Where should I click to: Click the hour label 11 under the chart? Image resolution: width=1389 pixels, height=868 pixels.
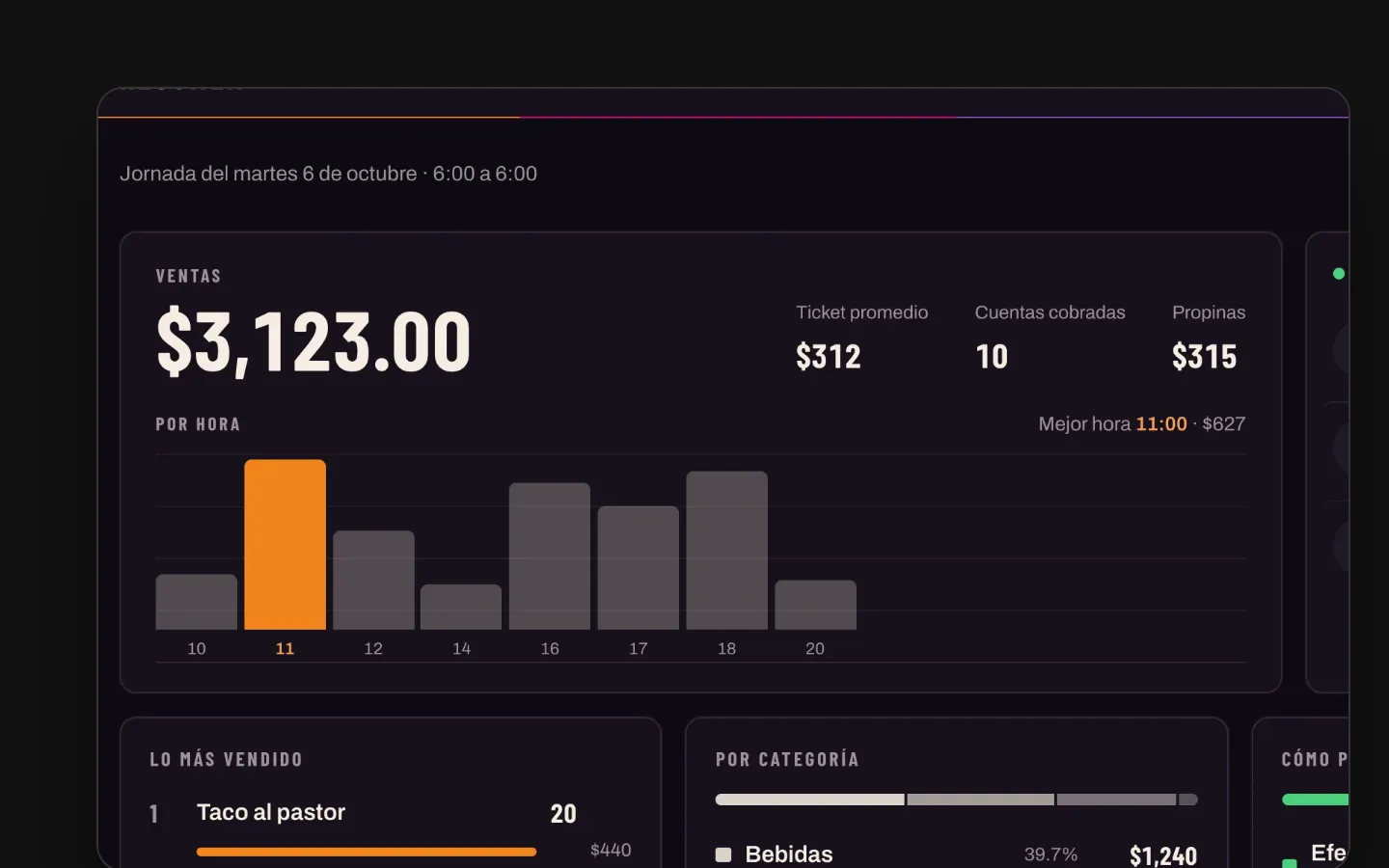tap(285, 649)
